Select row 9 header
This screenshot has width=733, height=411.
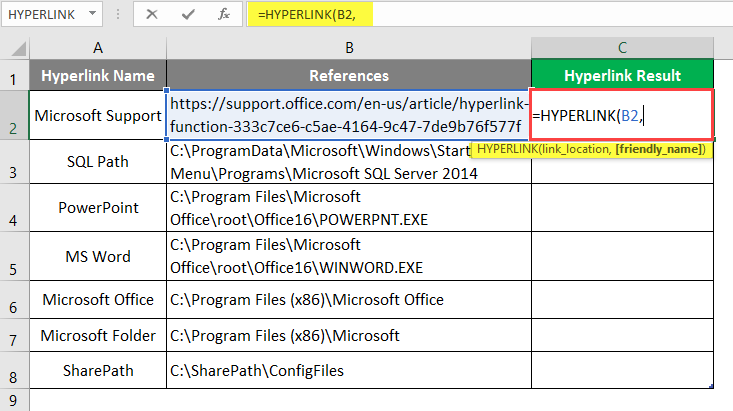(14, 400)
